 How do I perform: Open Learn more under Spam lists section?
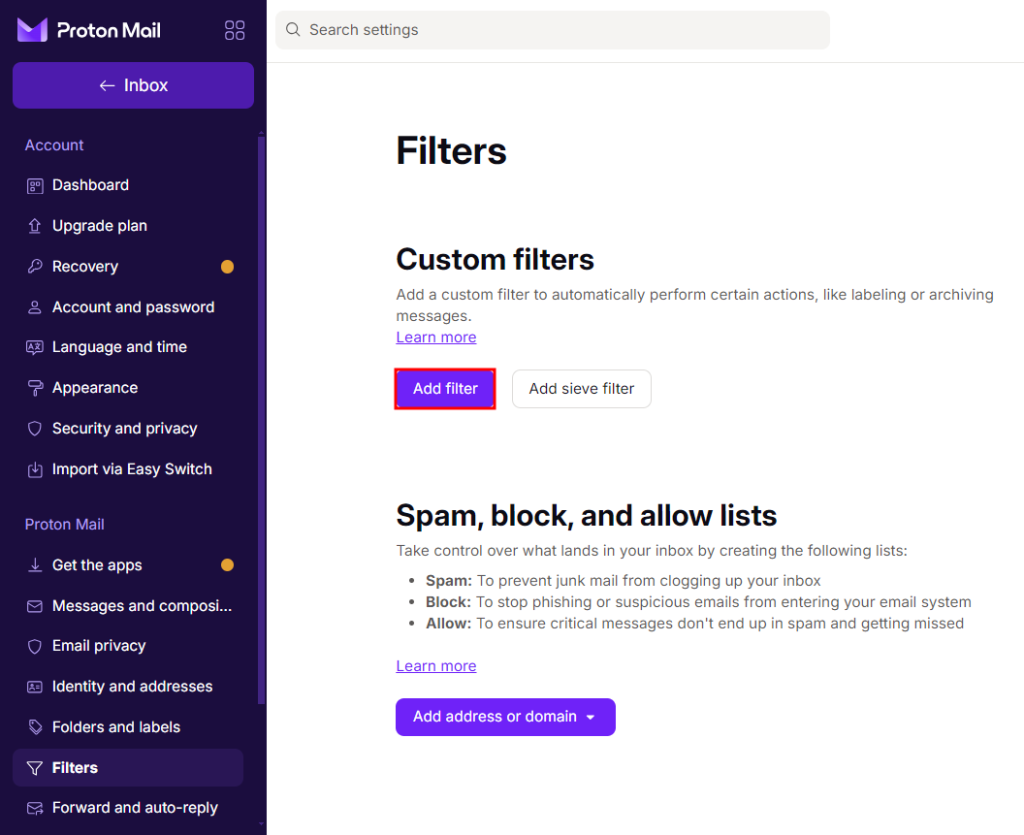pos(436,665)
